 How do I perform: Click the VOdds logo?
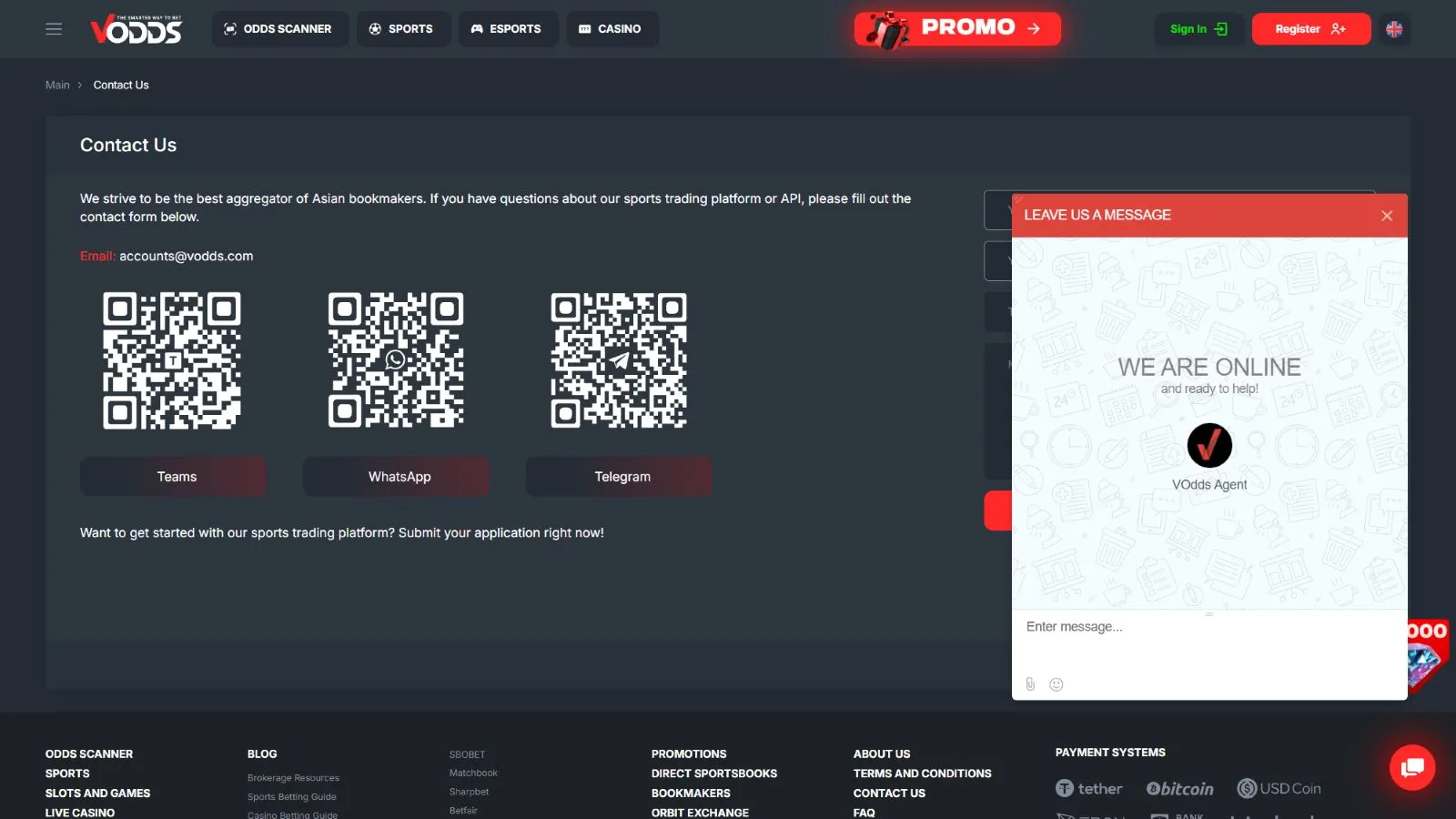point(136,29)
